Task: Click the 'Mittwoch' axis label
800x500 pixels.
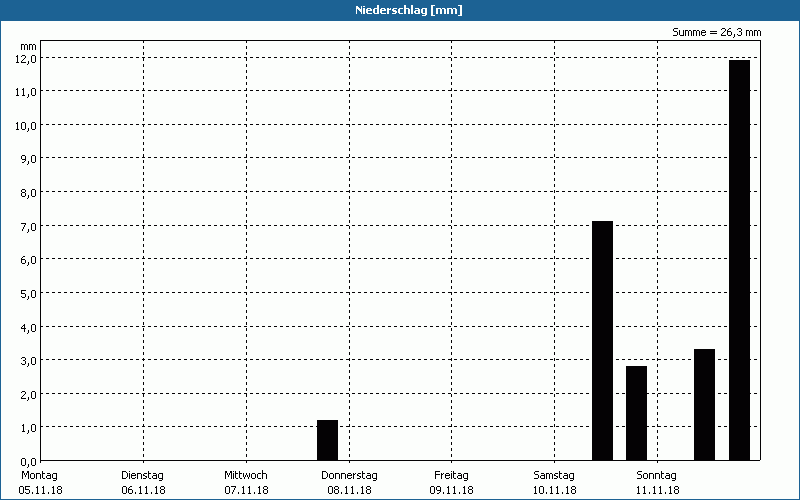Action: pos(246,476)
